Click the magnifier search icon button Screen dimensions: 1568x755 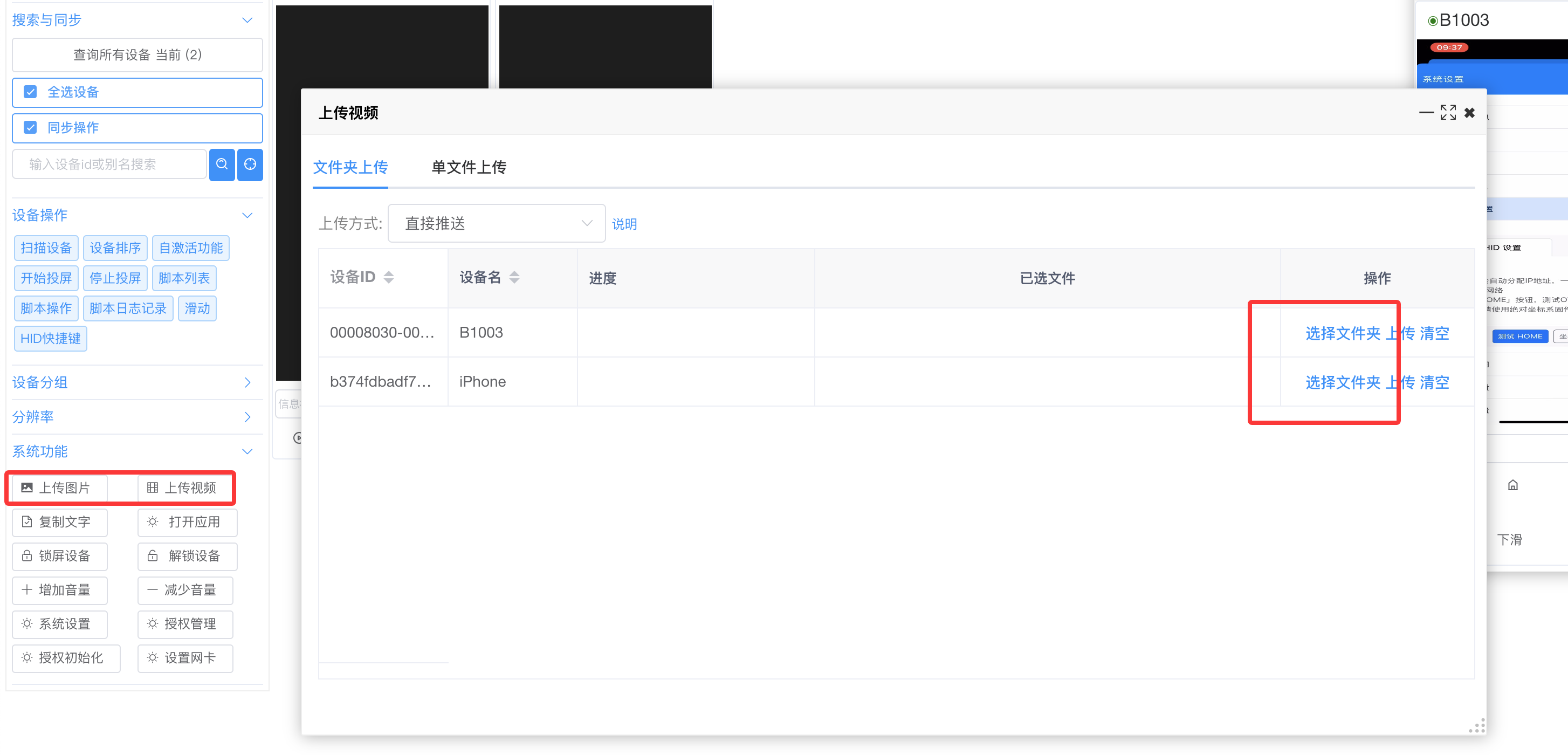(222, 164)
